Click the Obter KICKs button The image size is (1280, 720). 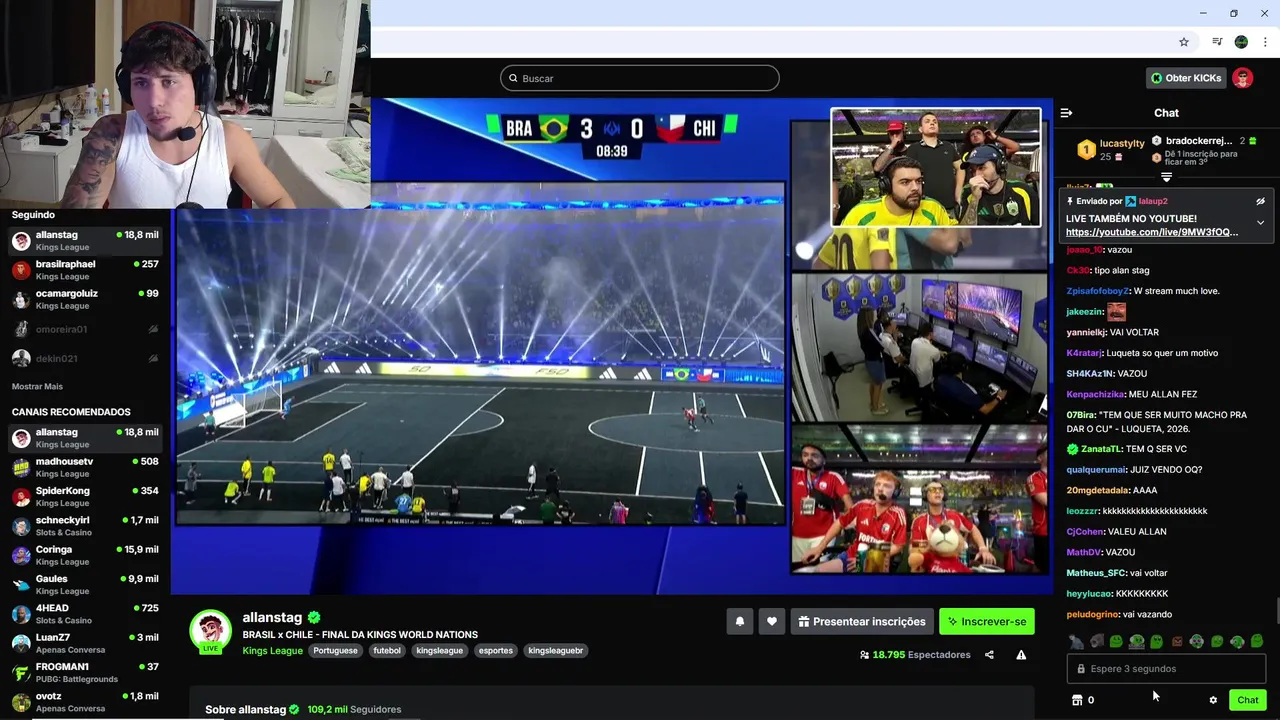[x=1186, y=78]
